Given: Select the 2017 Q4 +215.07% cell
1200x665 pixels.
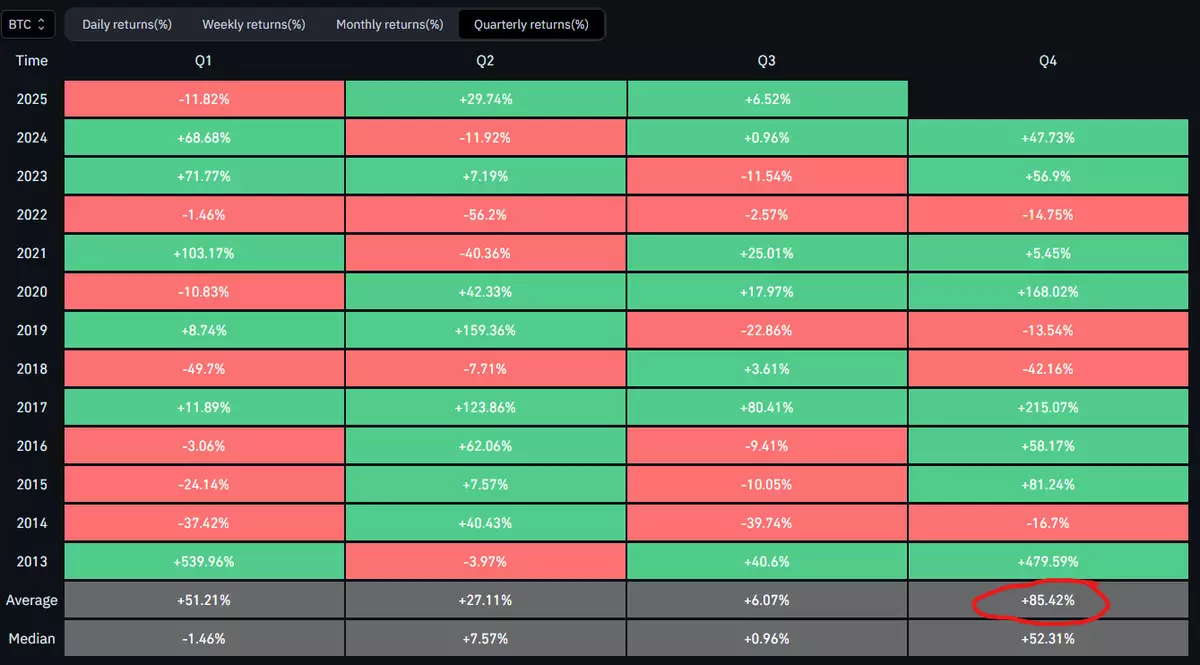Looking at the screenshot, I should point(1048,408).
